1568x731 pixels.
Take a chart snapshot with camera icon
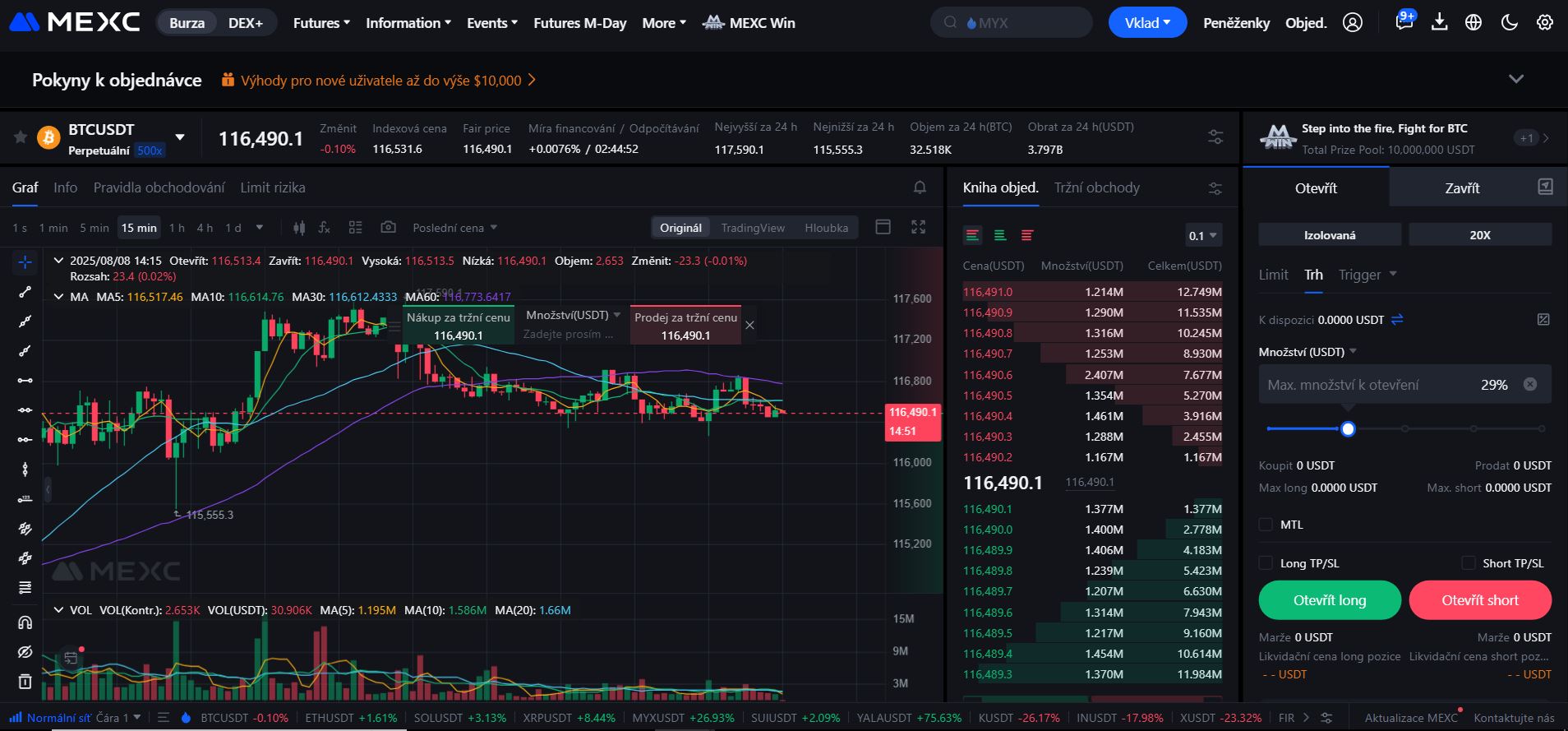[x=388, y=228]
